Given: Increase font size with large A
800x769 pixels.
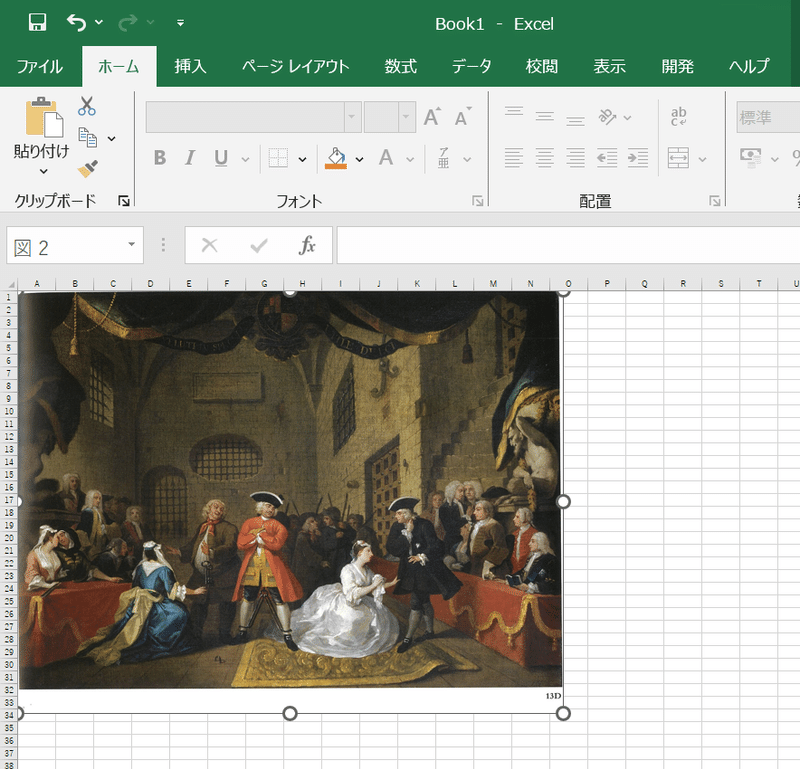Looking at the screenshot, I should tap(432, 117).
